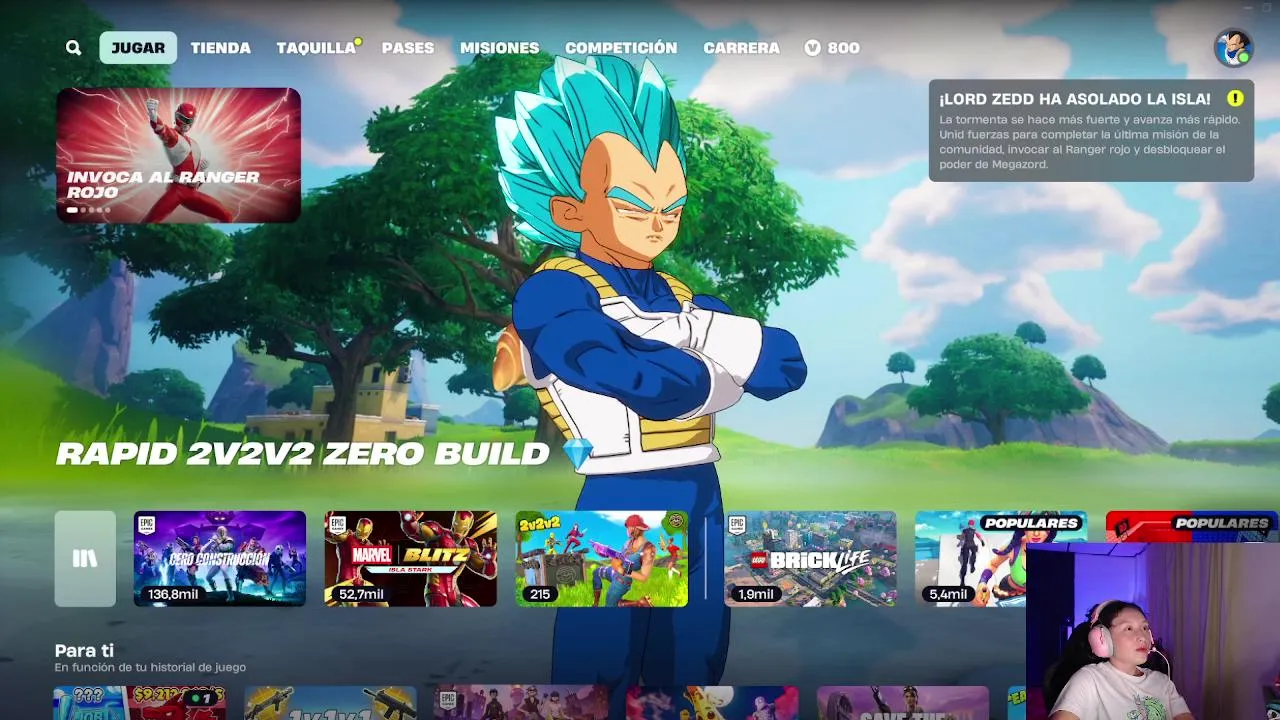This screenshot has width=1280, height=720.
Task: Click the diamond icon beside the game title
Action: coord(578,454)
